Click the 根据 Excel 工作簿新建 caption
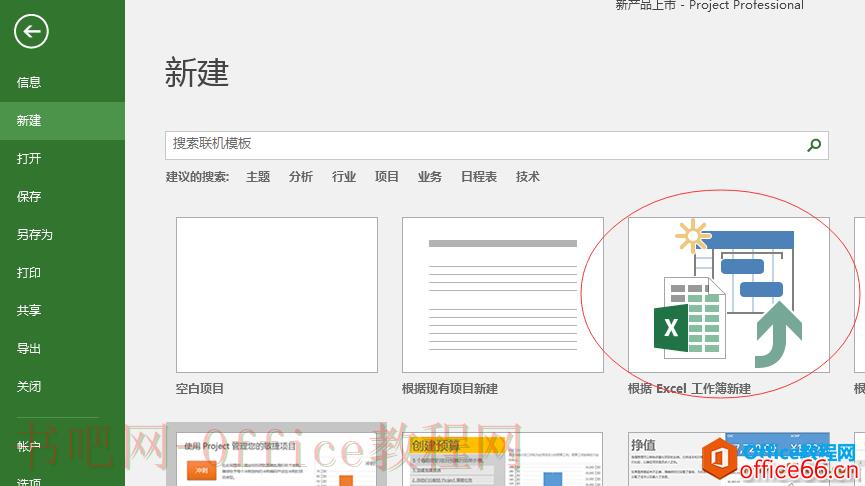 [689, 389]
